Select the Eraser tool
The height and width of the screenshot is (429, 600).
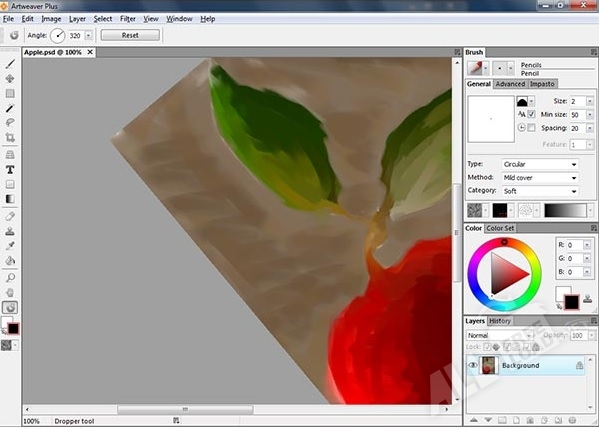pos(10,215)
